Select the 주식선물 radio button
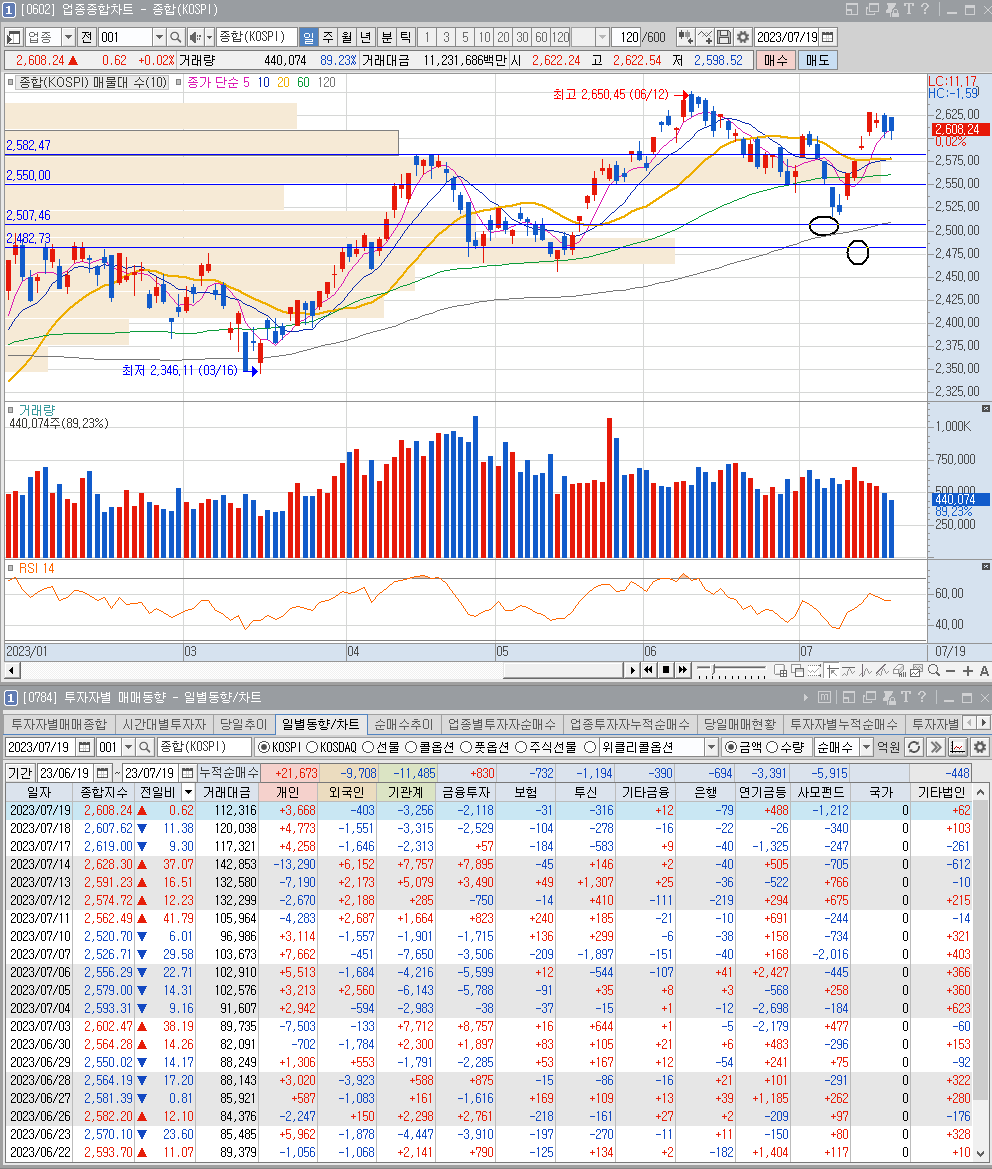 click(x=521, y=747)
